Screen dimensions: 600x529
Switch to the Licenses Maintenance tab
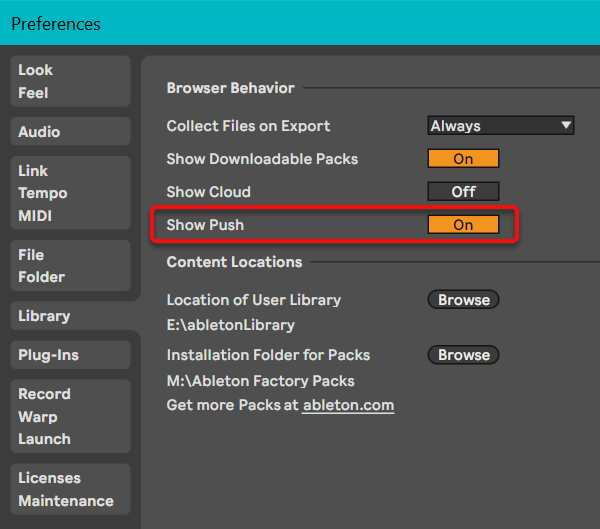(x=70, y=489)
